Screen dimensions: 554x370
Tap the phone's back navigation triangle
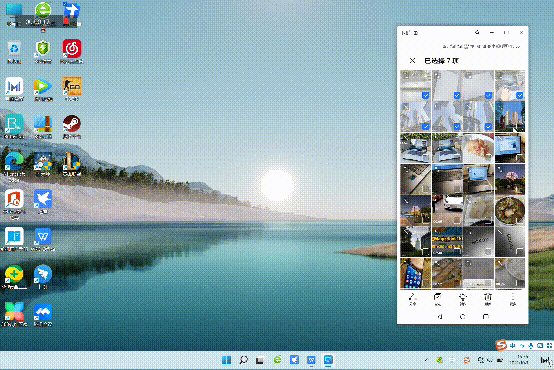tap(440, 317)
